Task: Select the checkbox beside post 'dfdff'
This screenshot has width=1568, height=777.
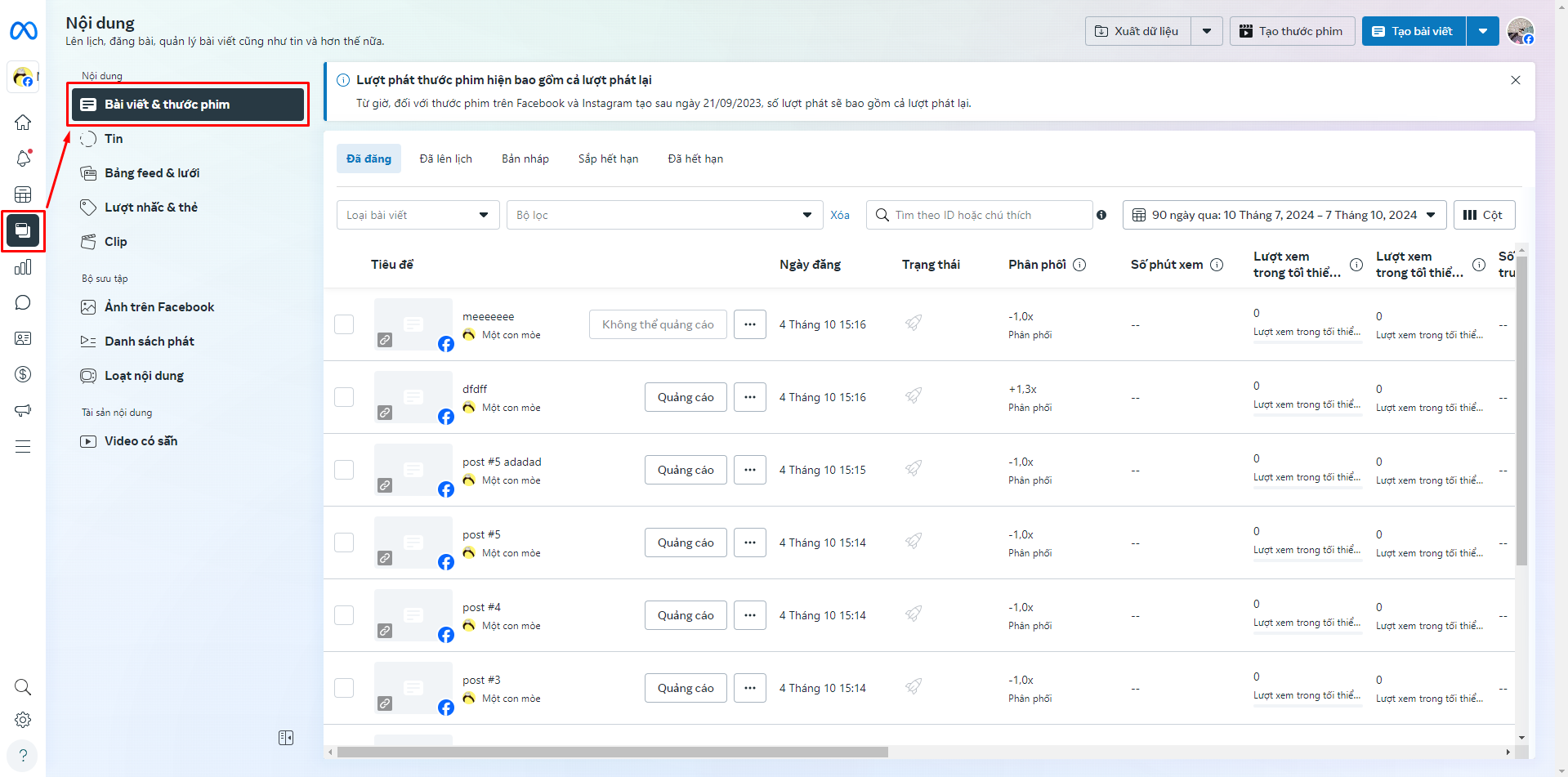Action: pyautogui.click(x=344, y=397)
